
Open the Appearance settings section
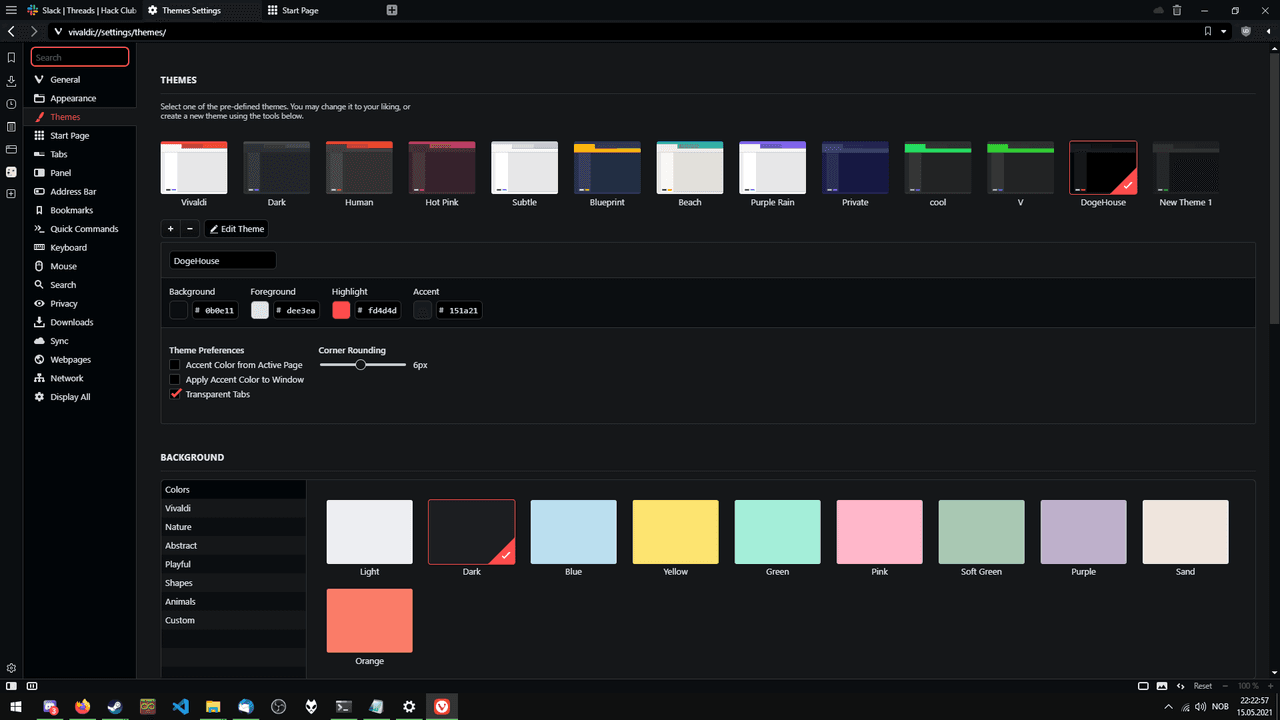tap(80, 98)
